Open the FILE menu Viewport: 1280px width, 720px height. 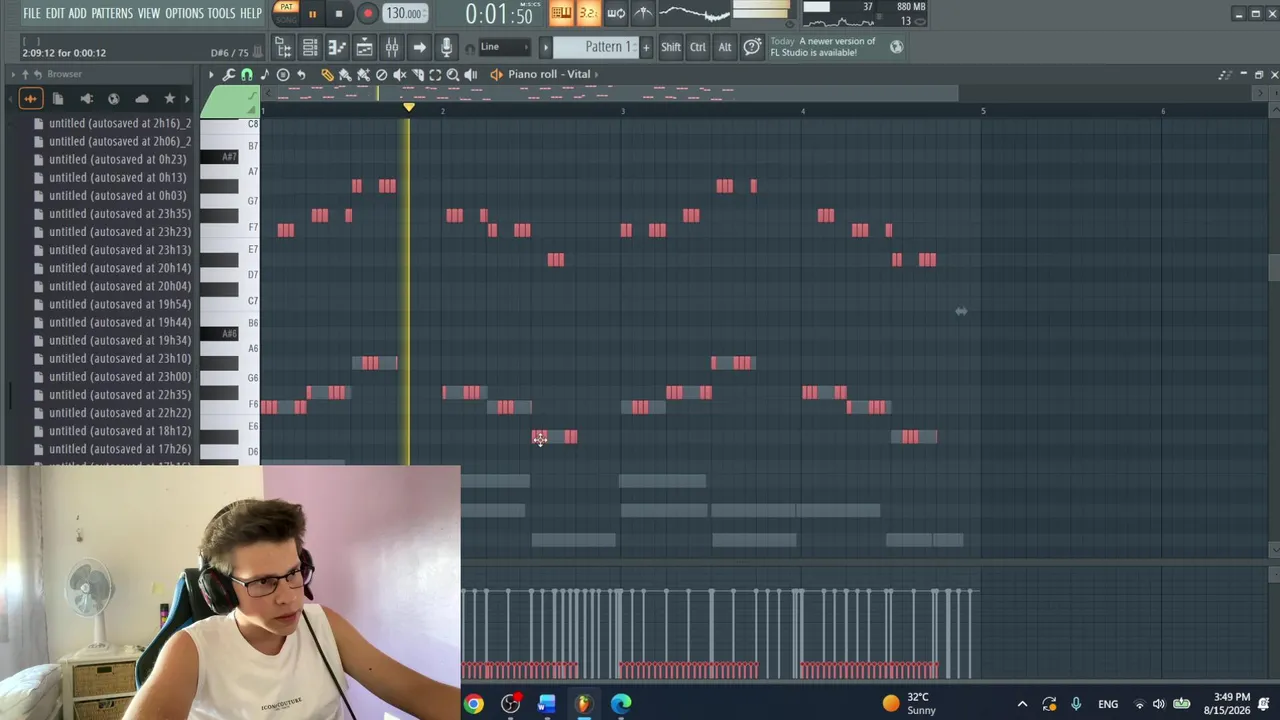pos(32,13)
